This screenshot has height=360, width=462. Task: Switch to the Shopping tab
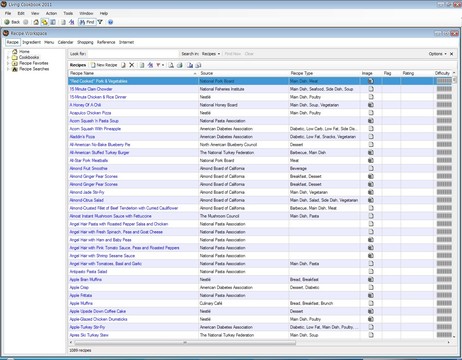(x=85, y=42)
